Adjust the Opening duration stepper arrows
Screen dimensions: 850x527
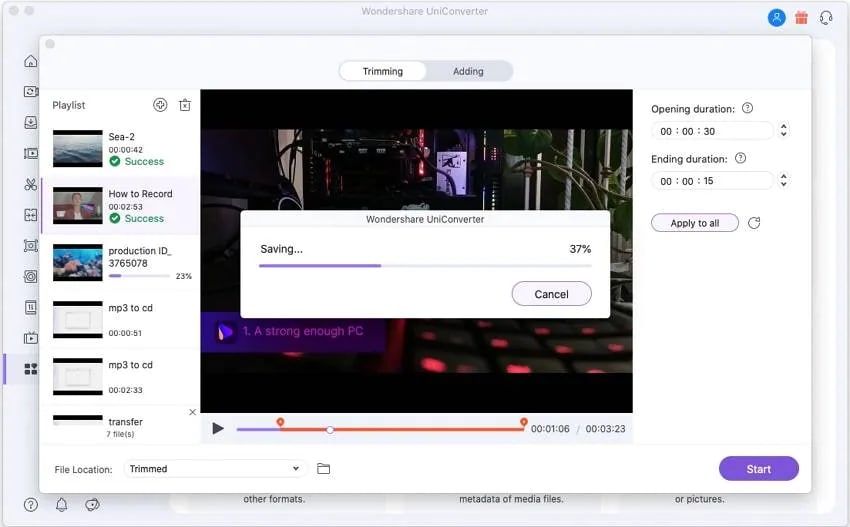click(783, 130)
